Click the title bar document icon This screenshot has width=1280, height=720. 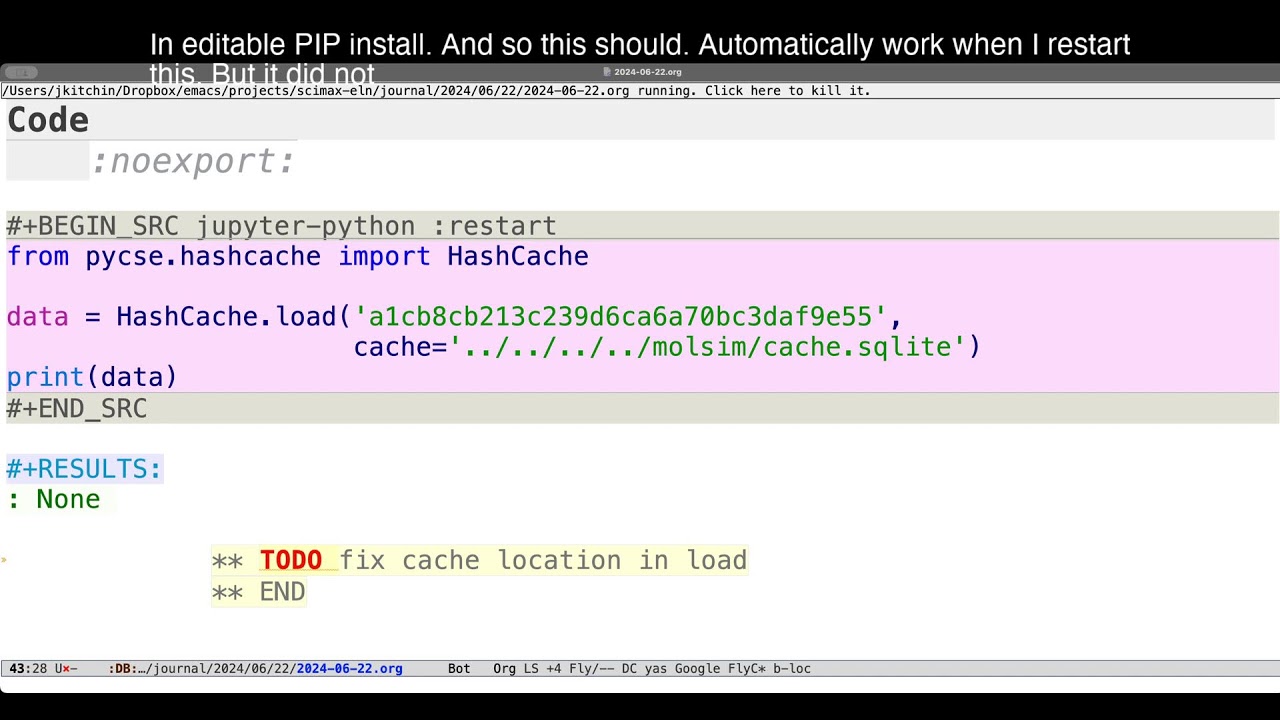click(x=608, y=72)
